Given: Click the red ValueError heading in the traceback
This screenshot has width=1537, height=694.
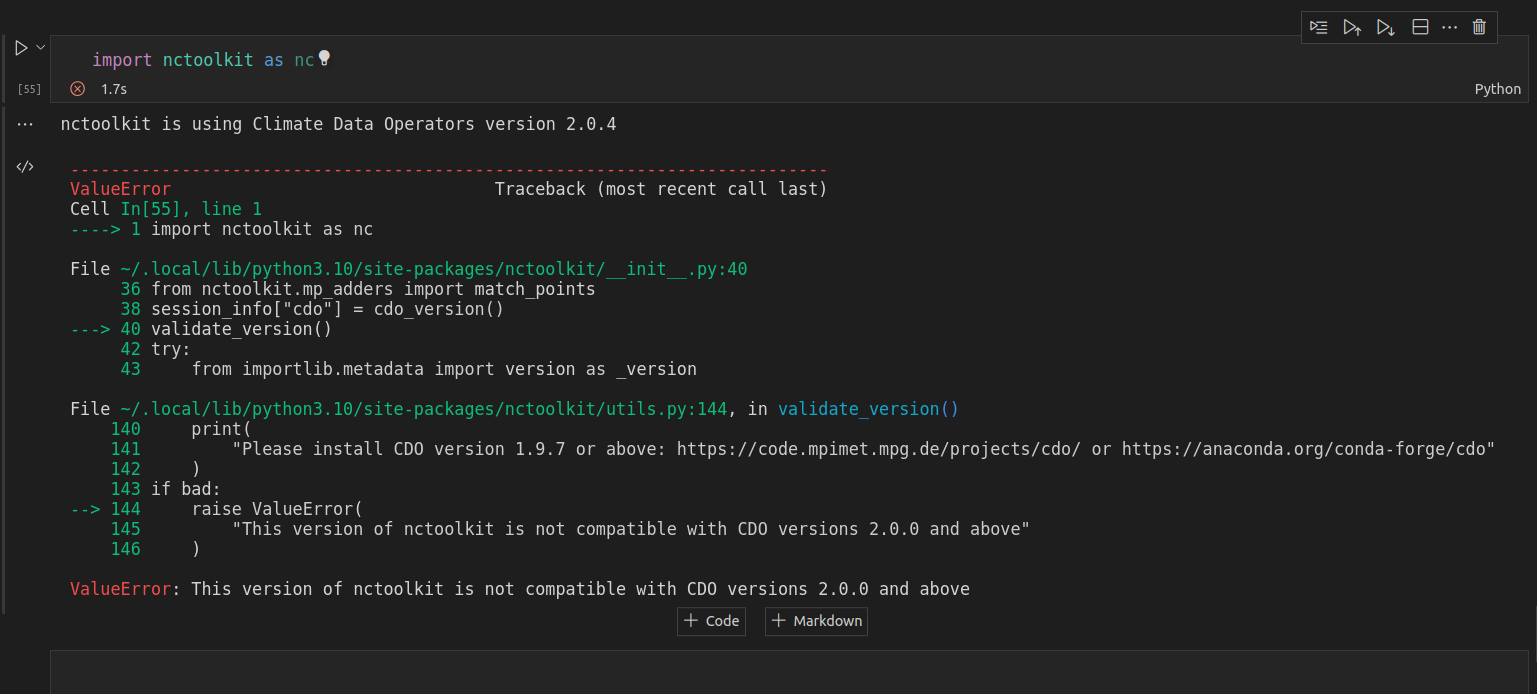Looking at the screenshot, I should (x=120, y=189).
